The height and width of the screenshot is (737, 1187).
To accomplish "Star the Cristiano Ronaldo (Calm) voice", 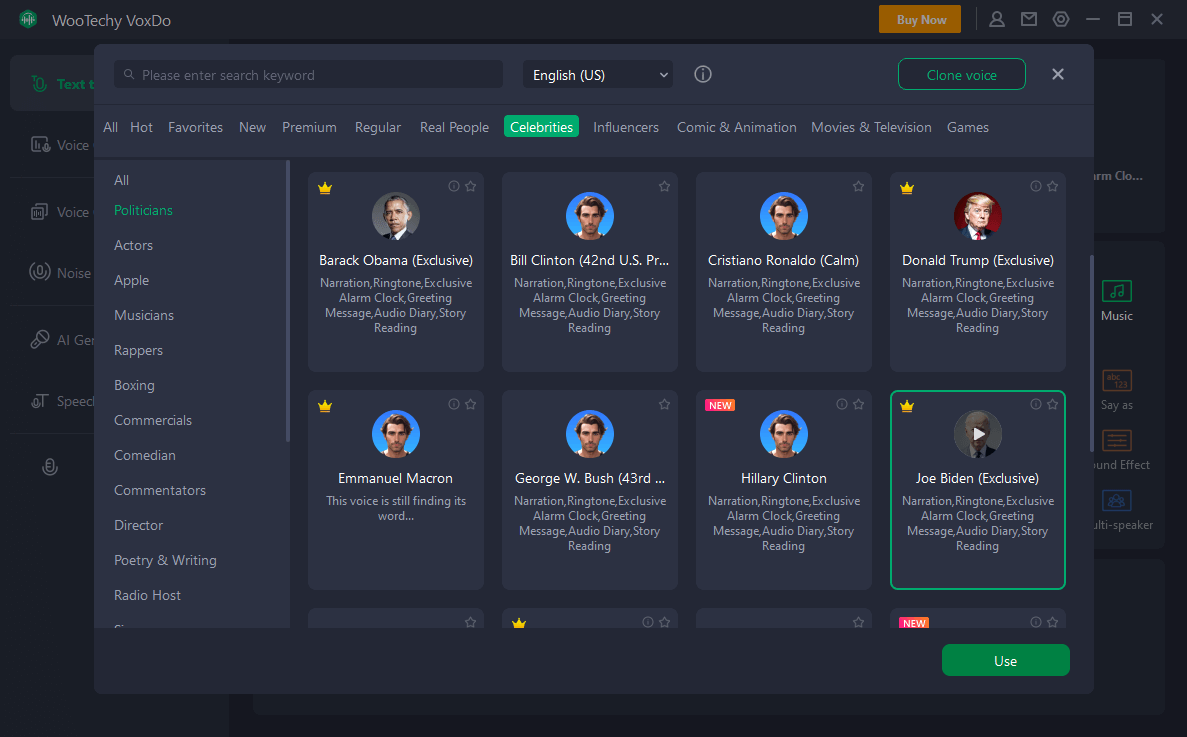I will coord(858,186).
